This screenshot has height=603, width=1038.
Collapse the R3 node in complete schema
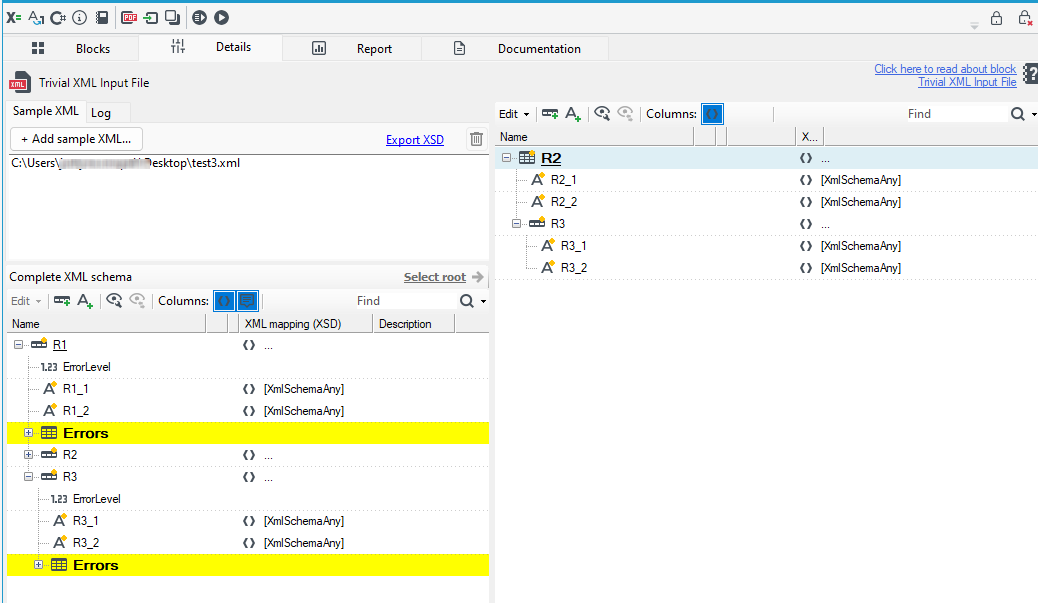pyautogui.click(x=28, y=477)
